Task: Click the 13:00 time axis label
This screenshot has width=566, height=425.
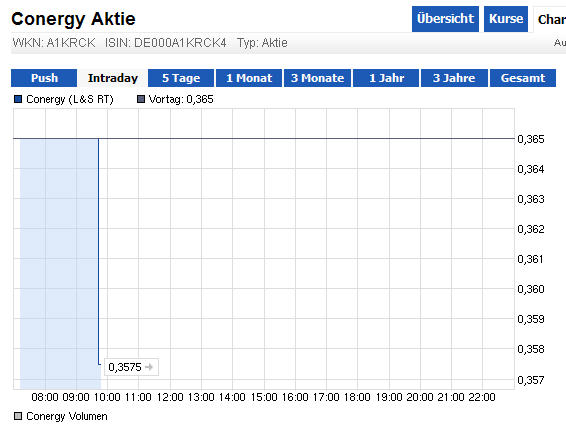Action: 201,397
